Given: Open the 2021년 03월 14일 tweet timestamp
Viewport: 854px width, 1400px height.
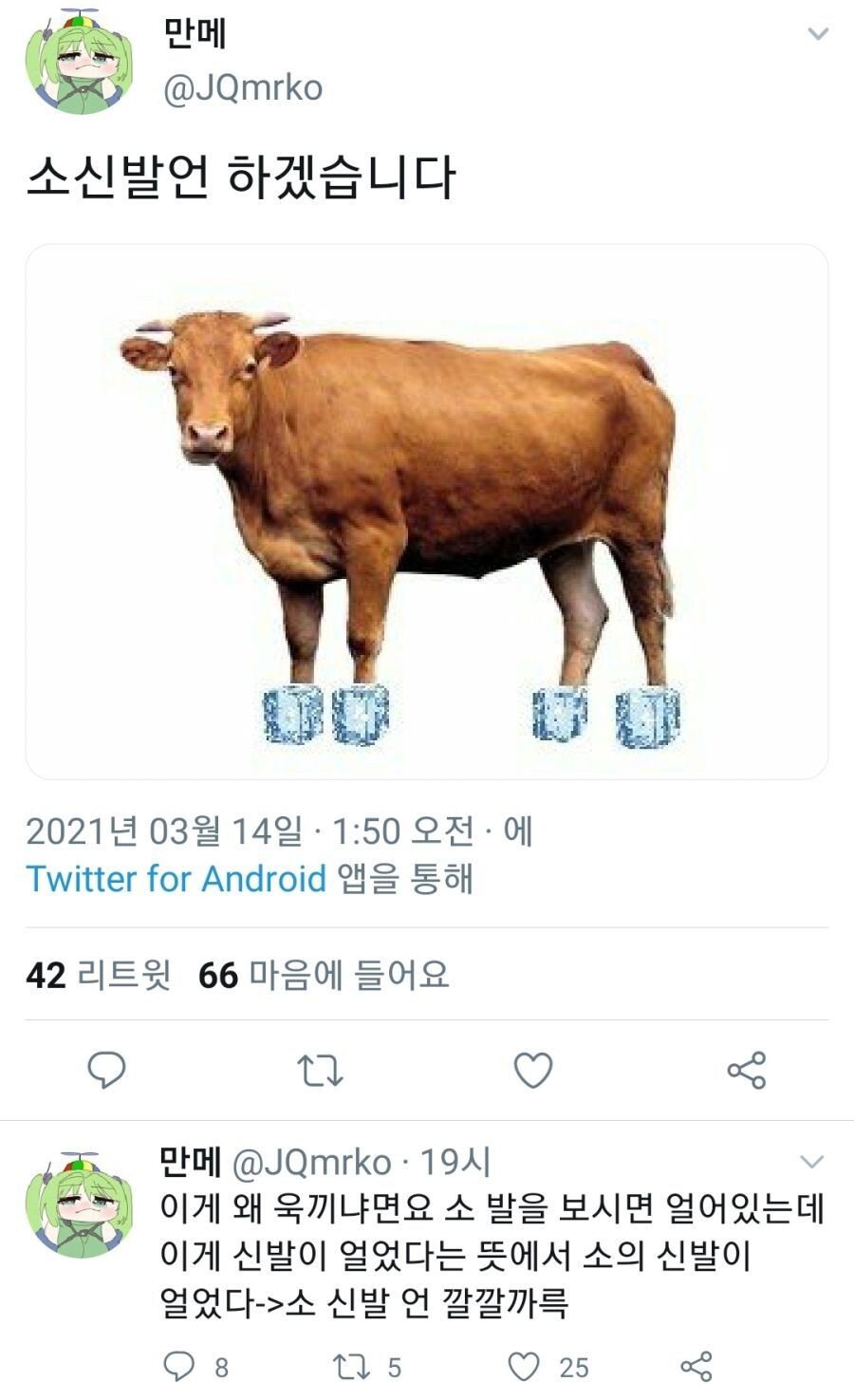Looking at the screenshot, I should point(164,831).
